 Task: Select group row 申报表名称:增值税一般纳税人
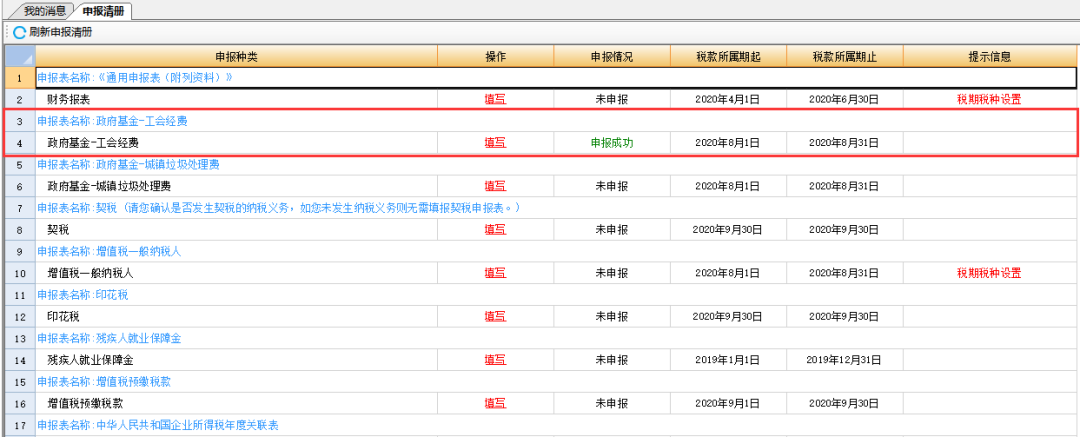pyautogui.click(x=555, y=252)
